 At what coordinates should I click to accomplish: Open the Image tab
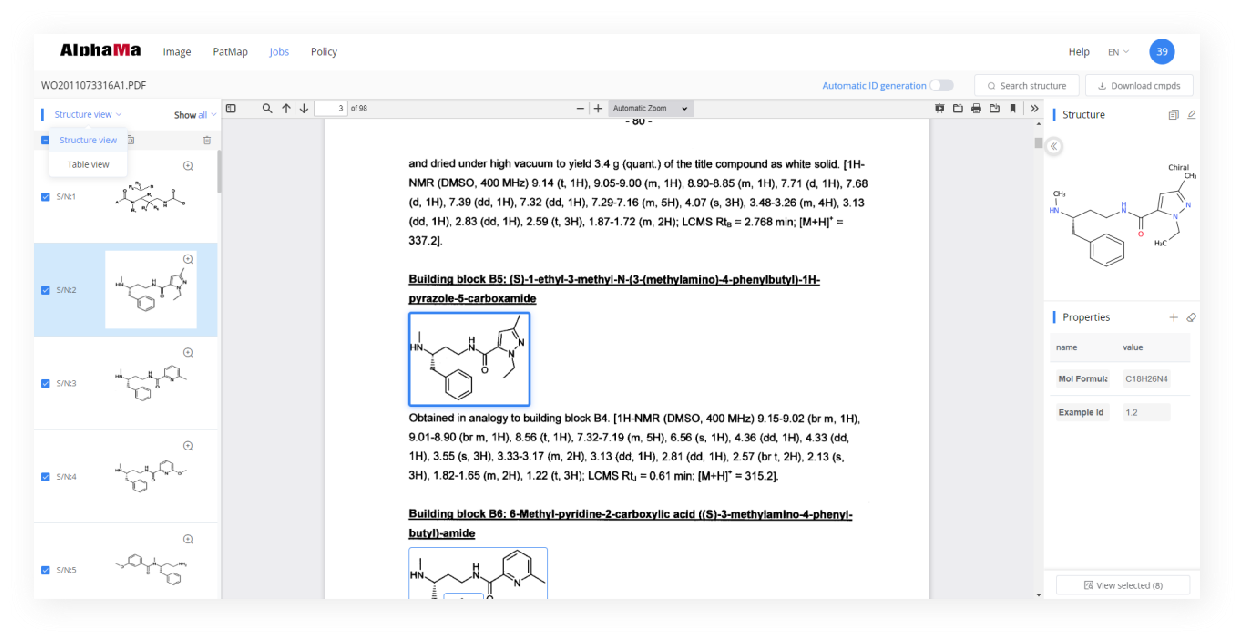(x=177, y=52)
